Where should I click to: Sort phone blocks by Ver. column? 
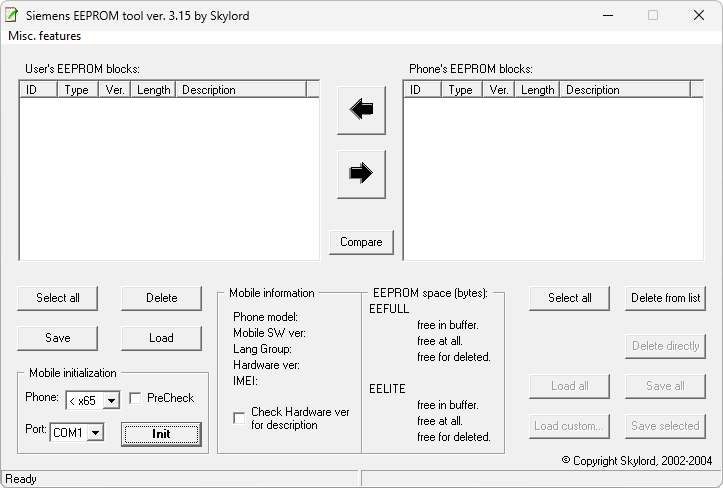(x=499, y=89)
